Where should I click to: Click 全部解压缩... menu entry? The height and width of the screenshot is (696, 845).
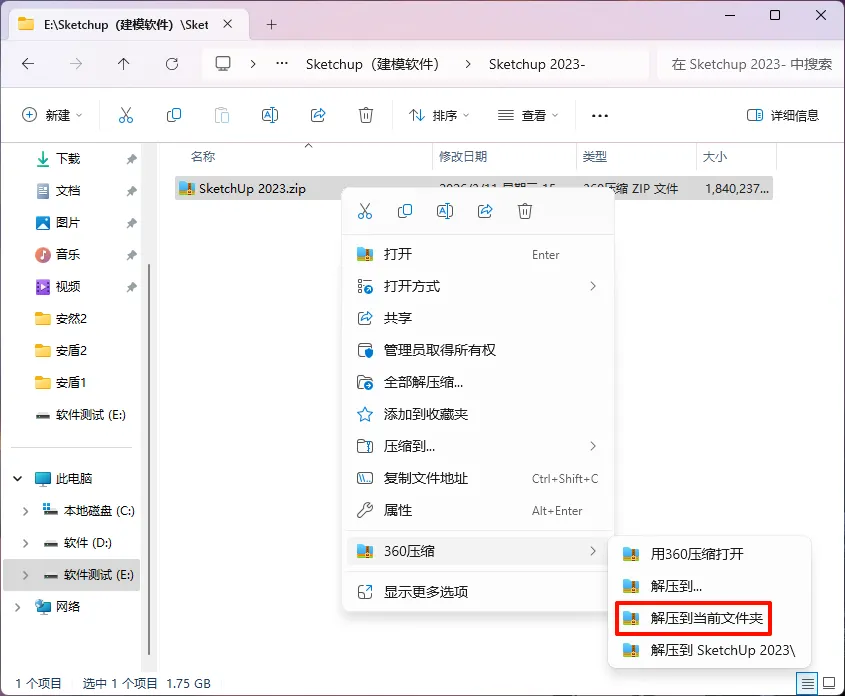click(x=479, y=382)
